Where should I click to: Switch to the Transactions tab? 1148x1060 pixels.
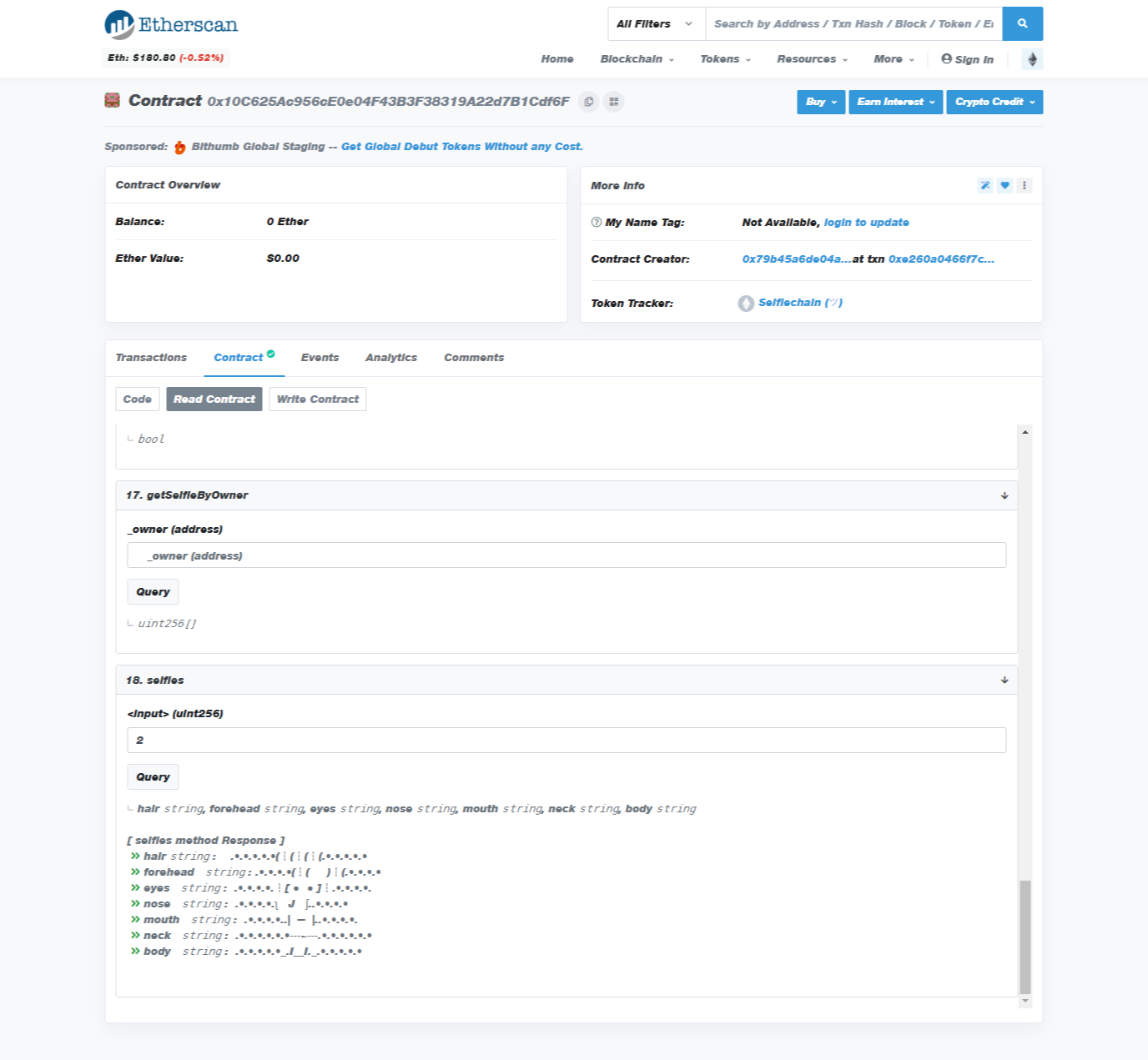151,358
